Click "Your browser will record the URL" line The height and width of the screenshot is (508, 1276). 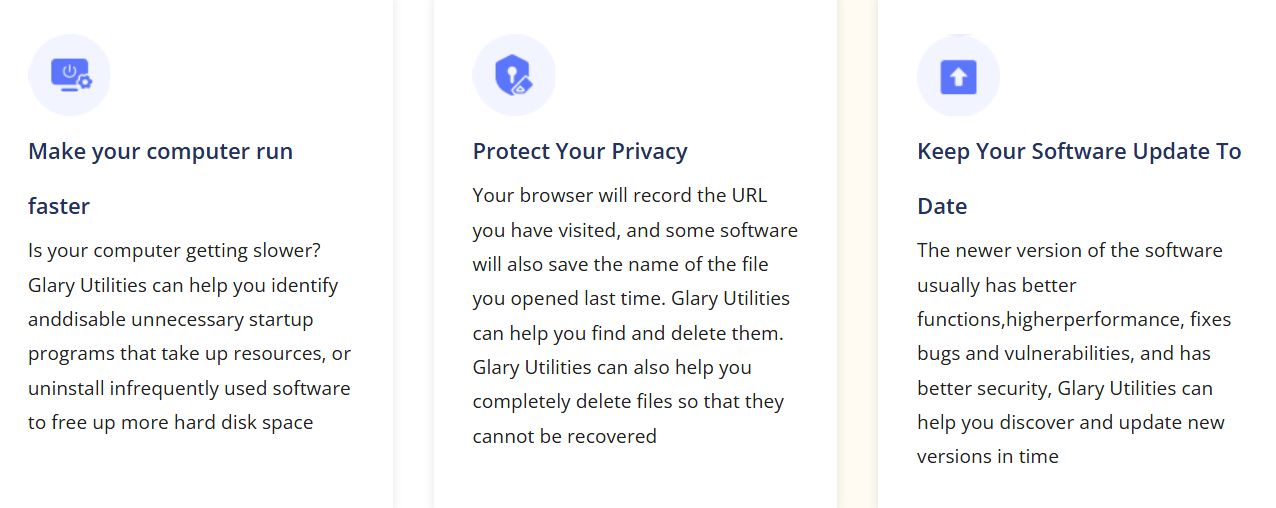click(x=620, y=195)
